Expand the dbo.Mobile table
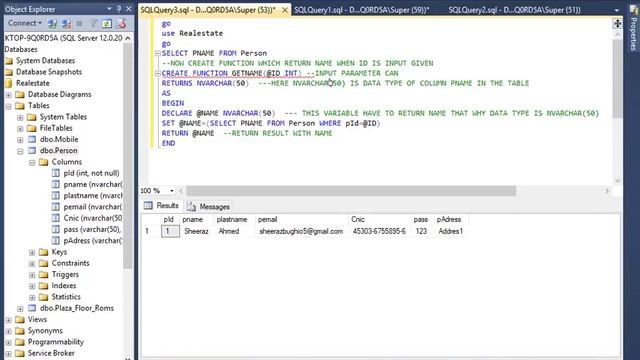This screenshot has height=360, width=640. pos(20,140)
